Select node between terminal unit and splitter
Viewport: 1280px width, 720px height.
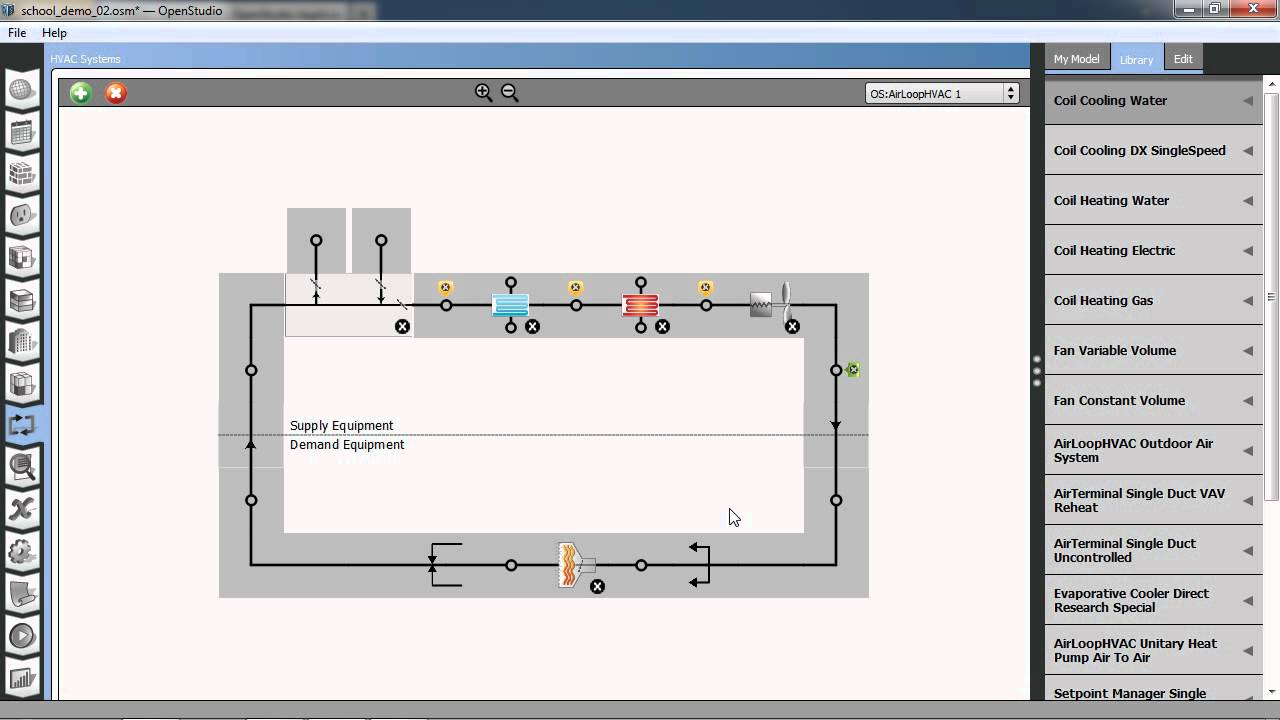coord(641,565)
